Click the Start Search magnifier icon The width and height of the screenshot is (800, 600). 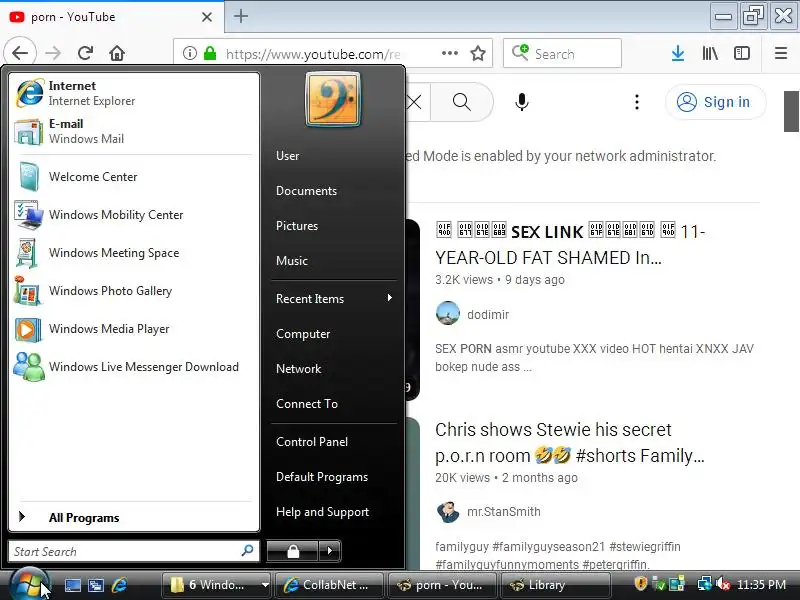click(247, 551)
